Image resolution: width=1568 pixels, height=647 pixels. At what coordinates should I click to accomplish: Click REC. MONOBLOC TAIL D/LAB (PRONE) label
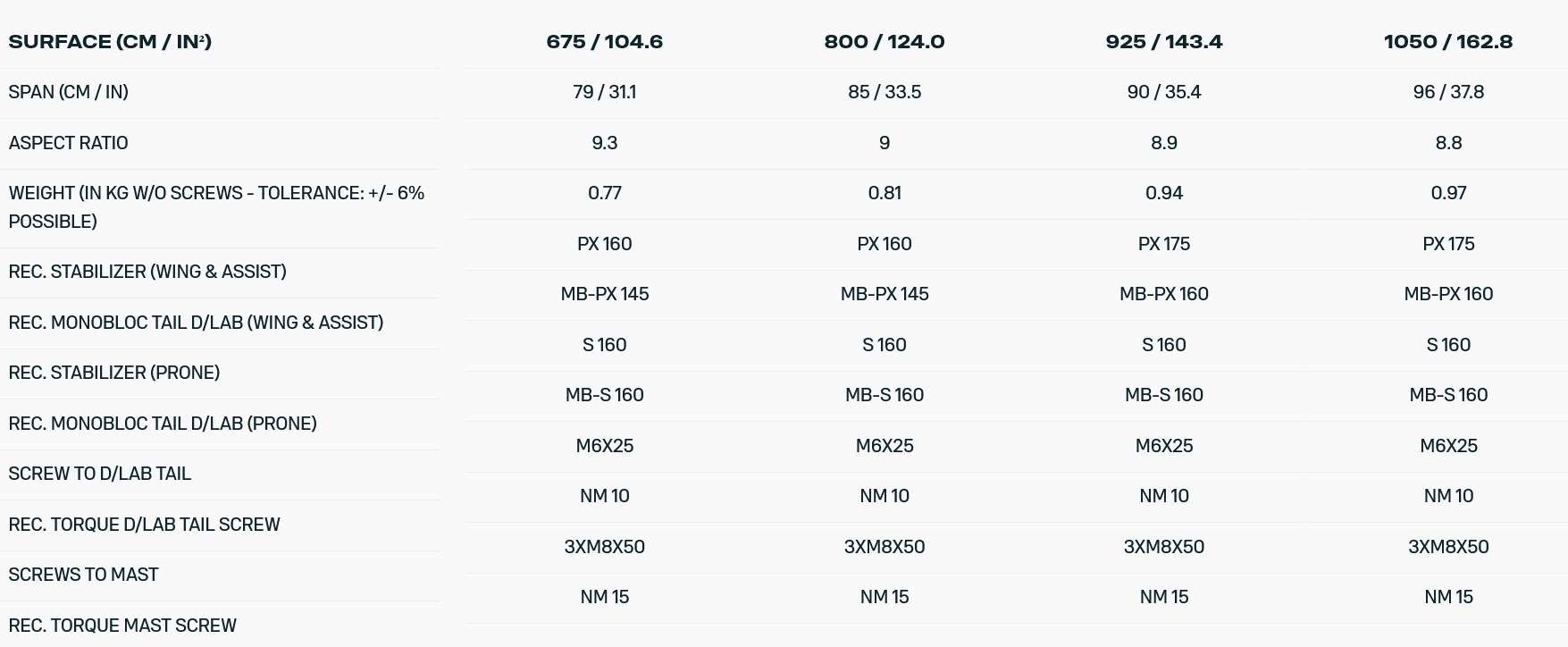(163, 424)
